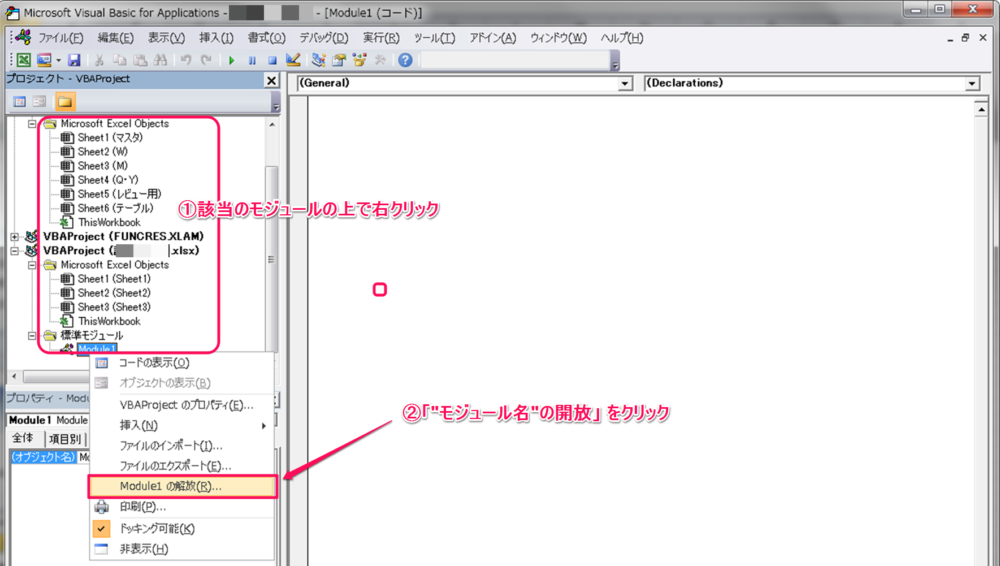Click the blue Reset stop icon
Screen dimensions: 1000x566
(271, 60)
